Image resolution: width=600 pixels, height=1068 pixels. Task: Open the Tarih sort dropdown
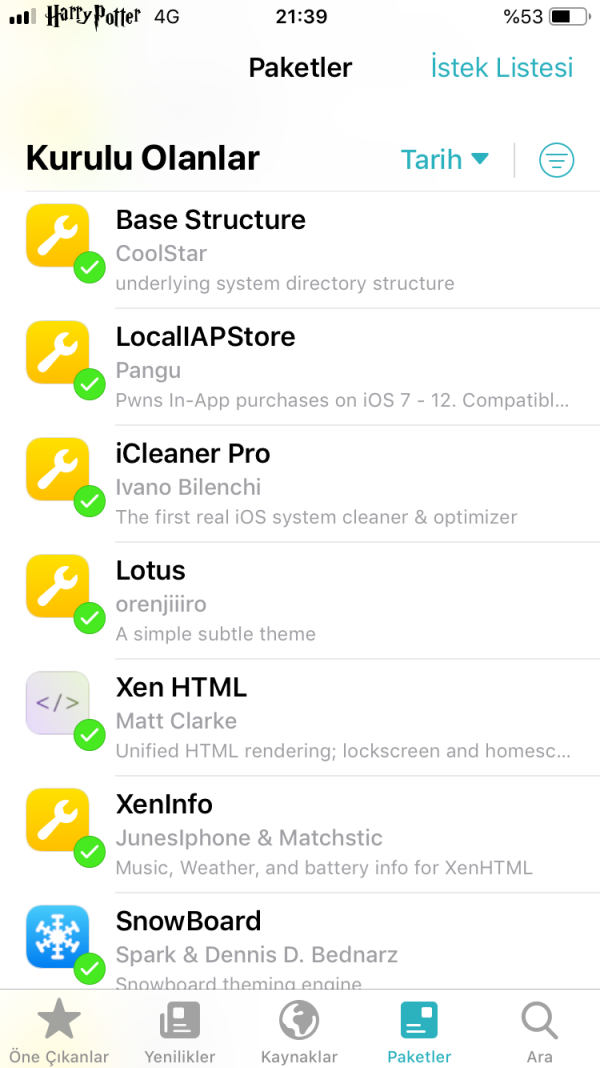432,160
